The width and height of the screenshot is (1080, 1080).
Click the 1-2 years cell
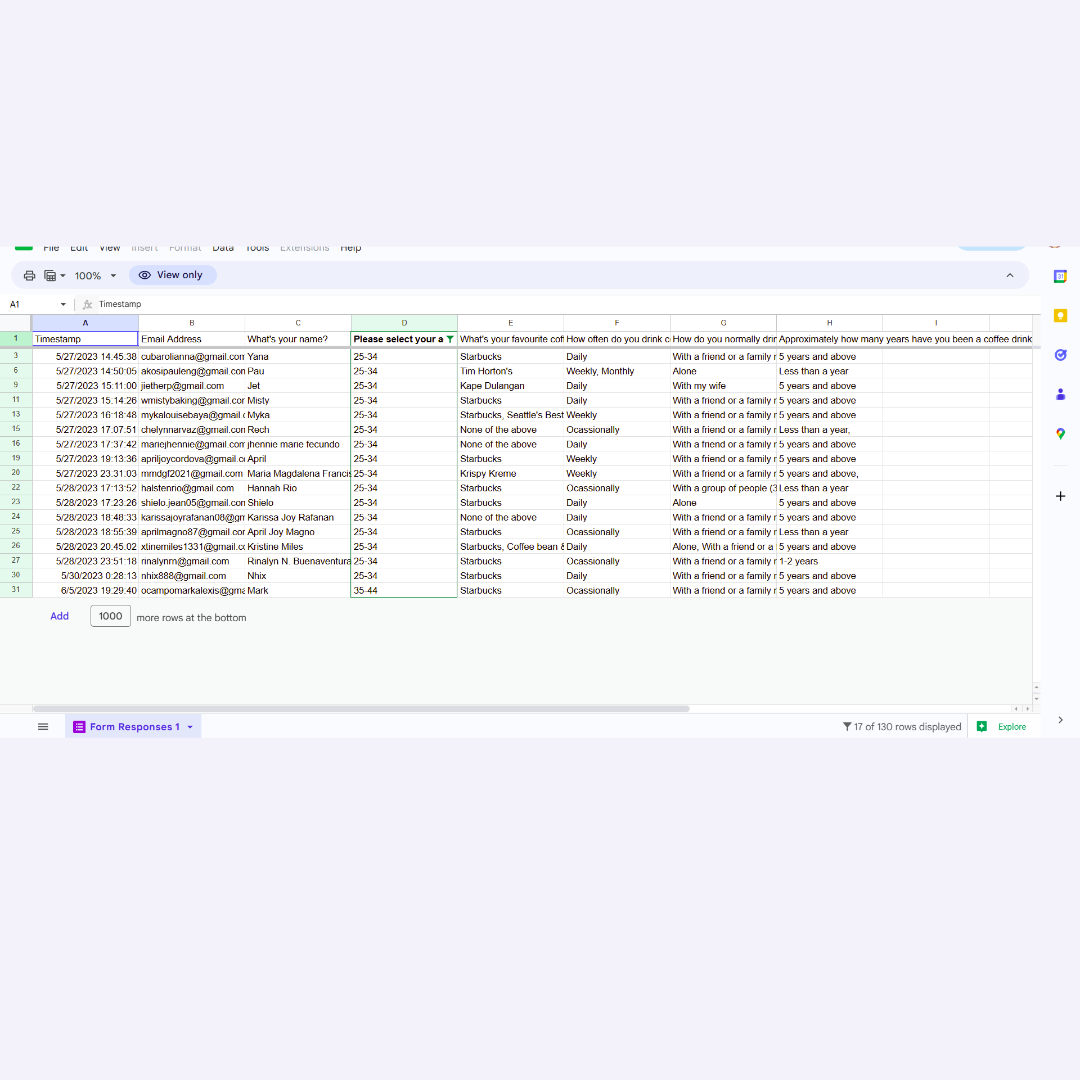[x=829, y=561]
